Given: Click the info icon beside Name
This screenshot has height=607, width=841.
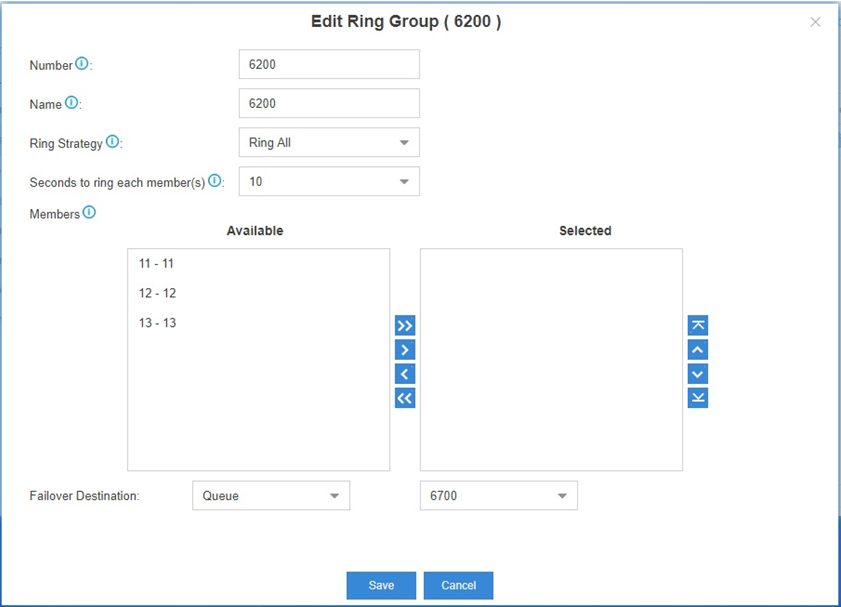Looking at the screenshot, I should 71,102.
